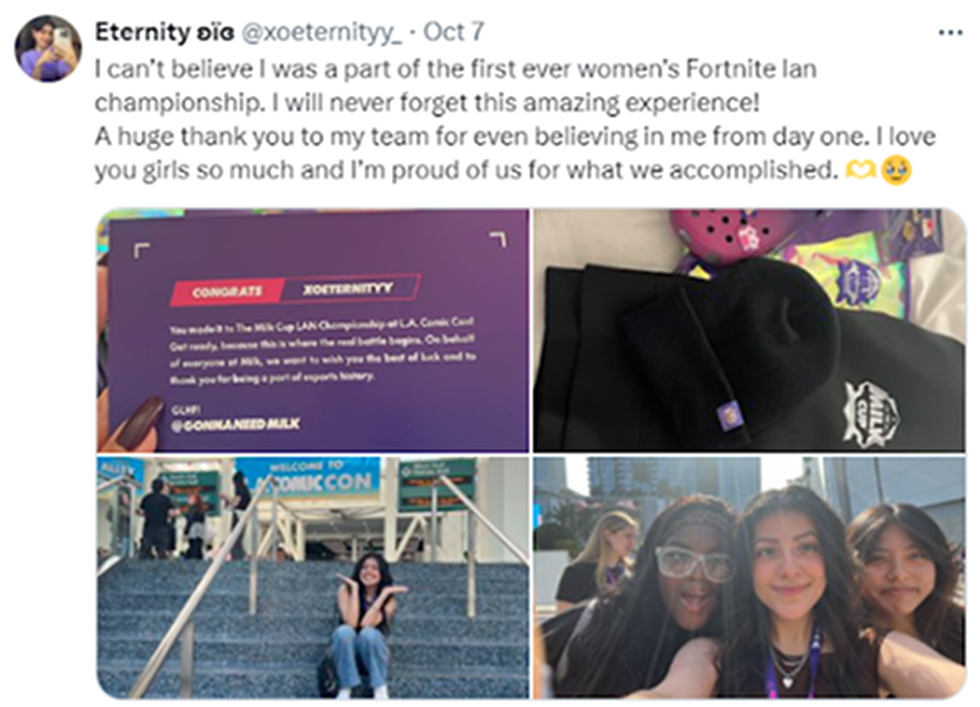
Task: Open the Oct 7 tweet timestamp
Action: tap(454, 32)
